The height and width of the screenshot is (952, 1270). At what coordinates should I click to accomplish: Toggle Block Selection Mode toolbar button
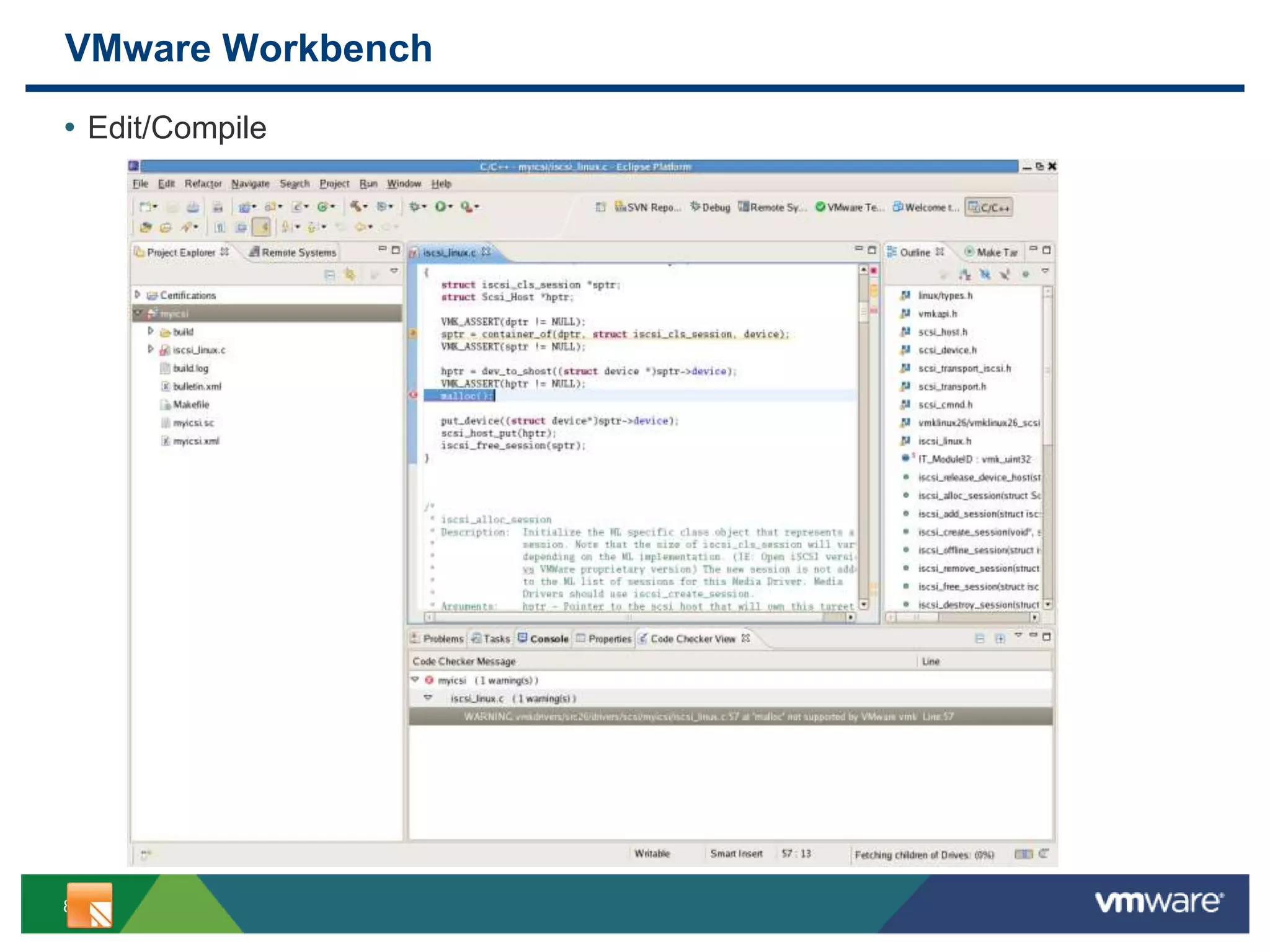point(241,227)
